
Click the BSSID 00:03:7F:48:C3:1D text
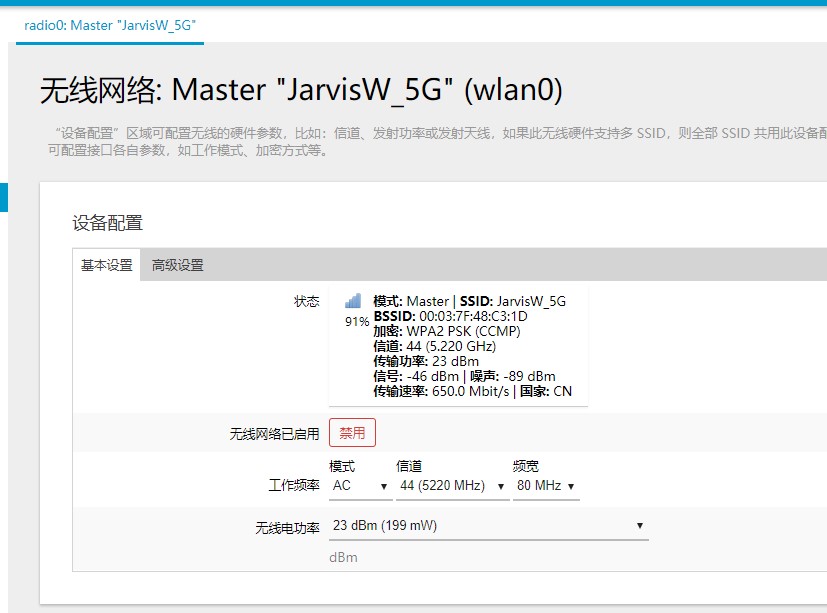click(450, 317)
